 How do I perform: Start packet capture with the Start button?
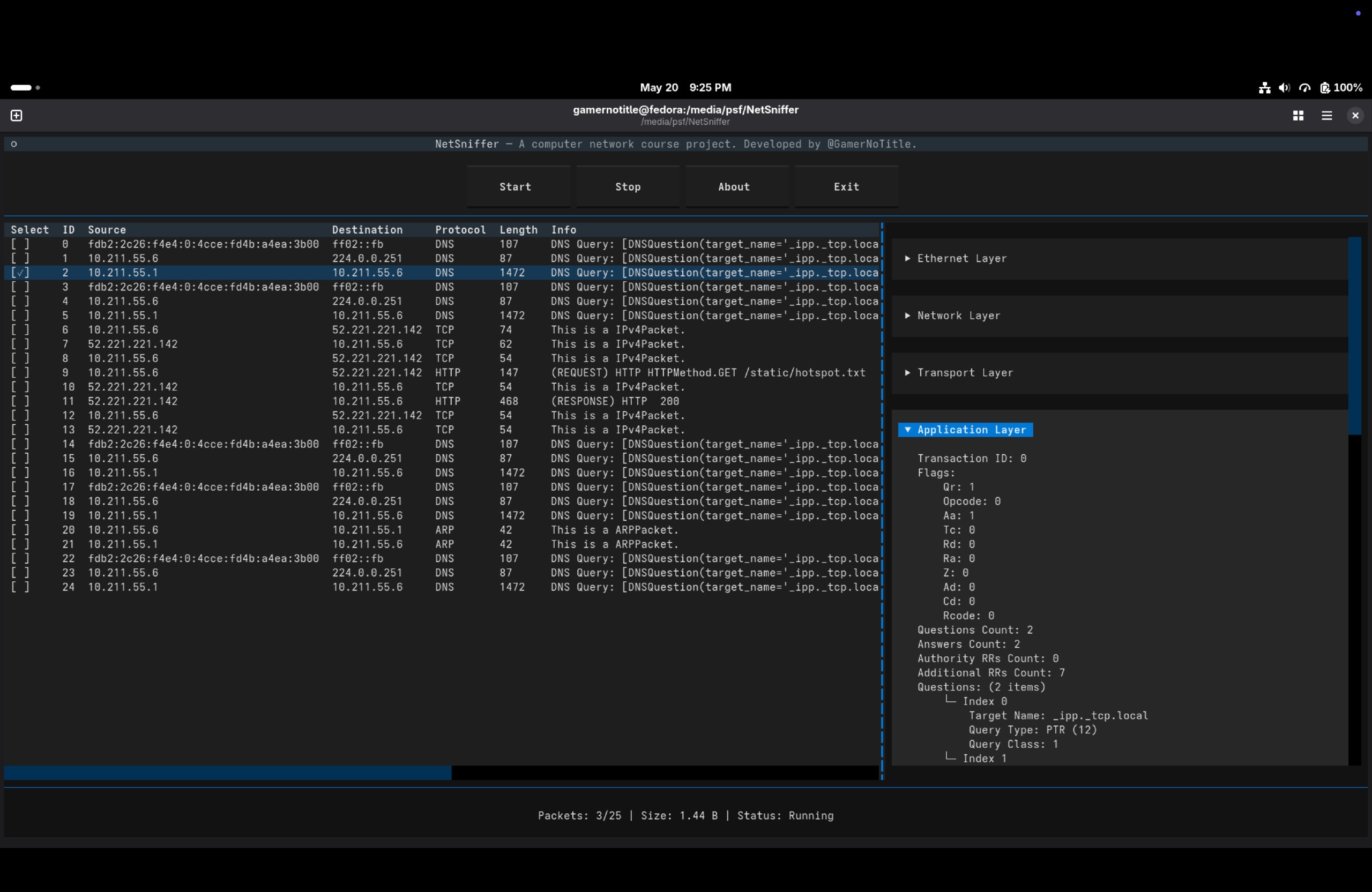(x=518, y=186)
